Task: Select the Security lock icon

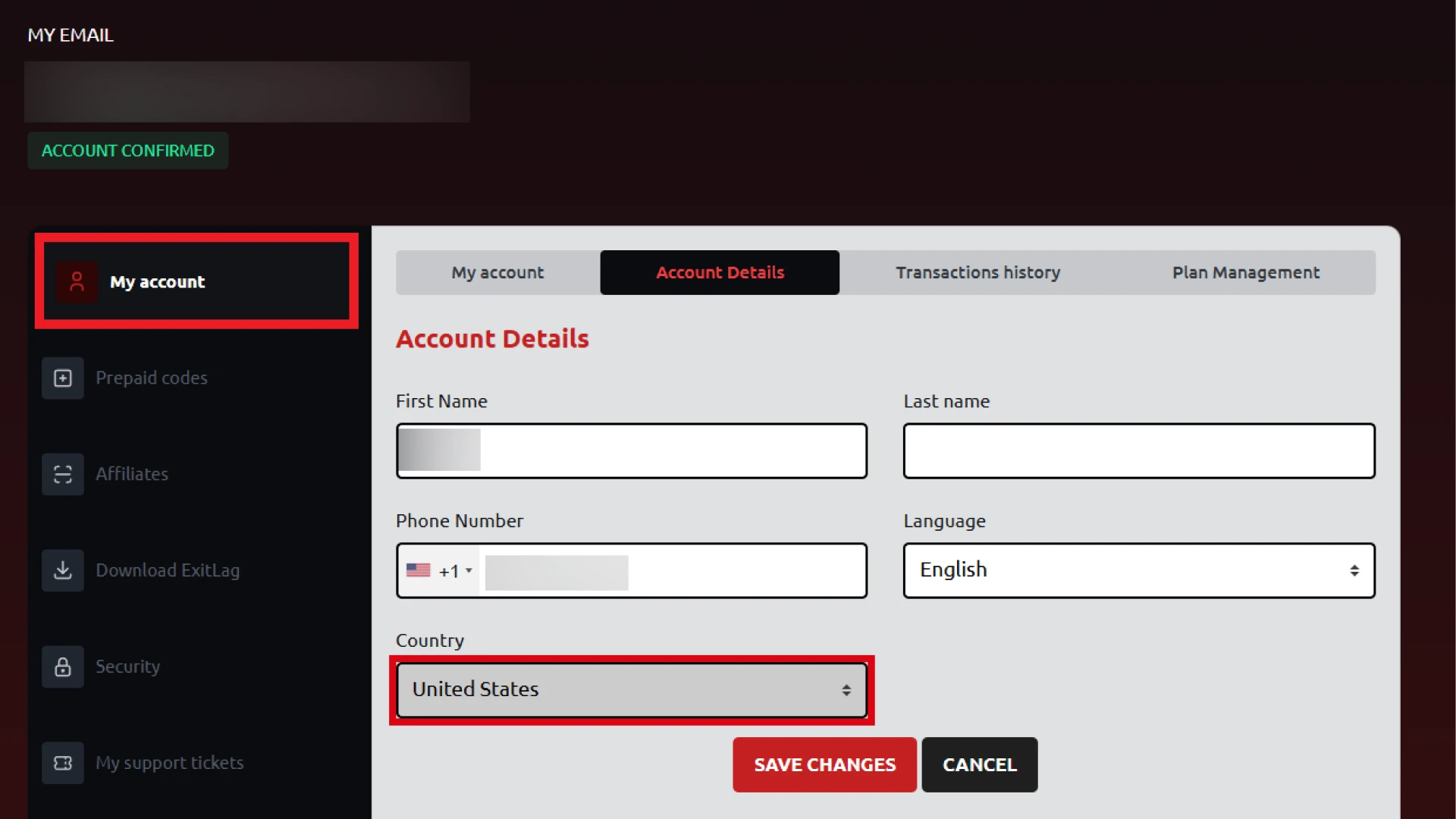Action: [62, 667]
